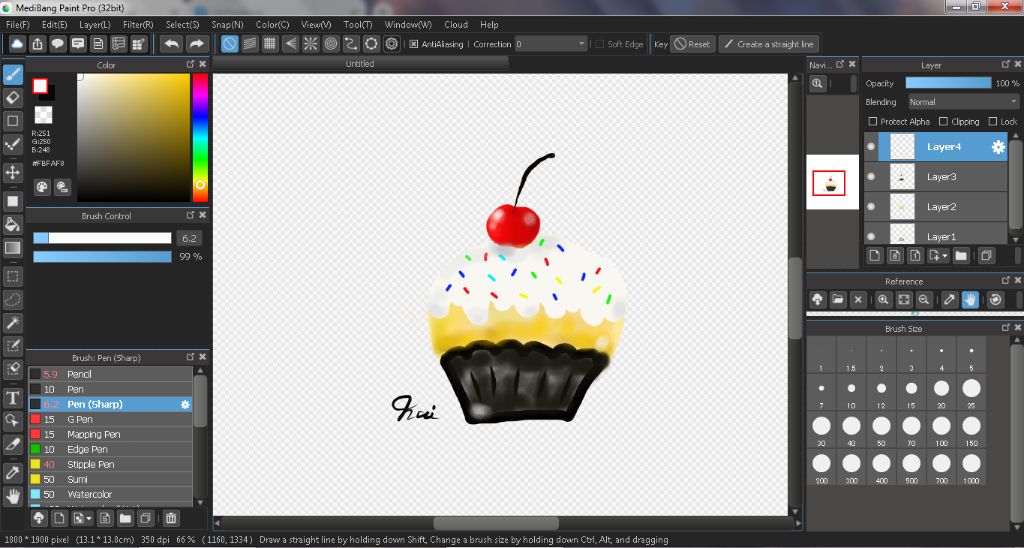1024x548 pixels.
Task: Adjust the brush size slider
Action: pyautogui.click(x=103, y=238)
